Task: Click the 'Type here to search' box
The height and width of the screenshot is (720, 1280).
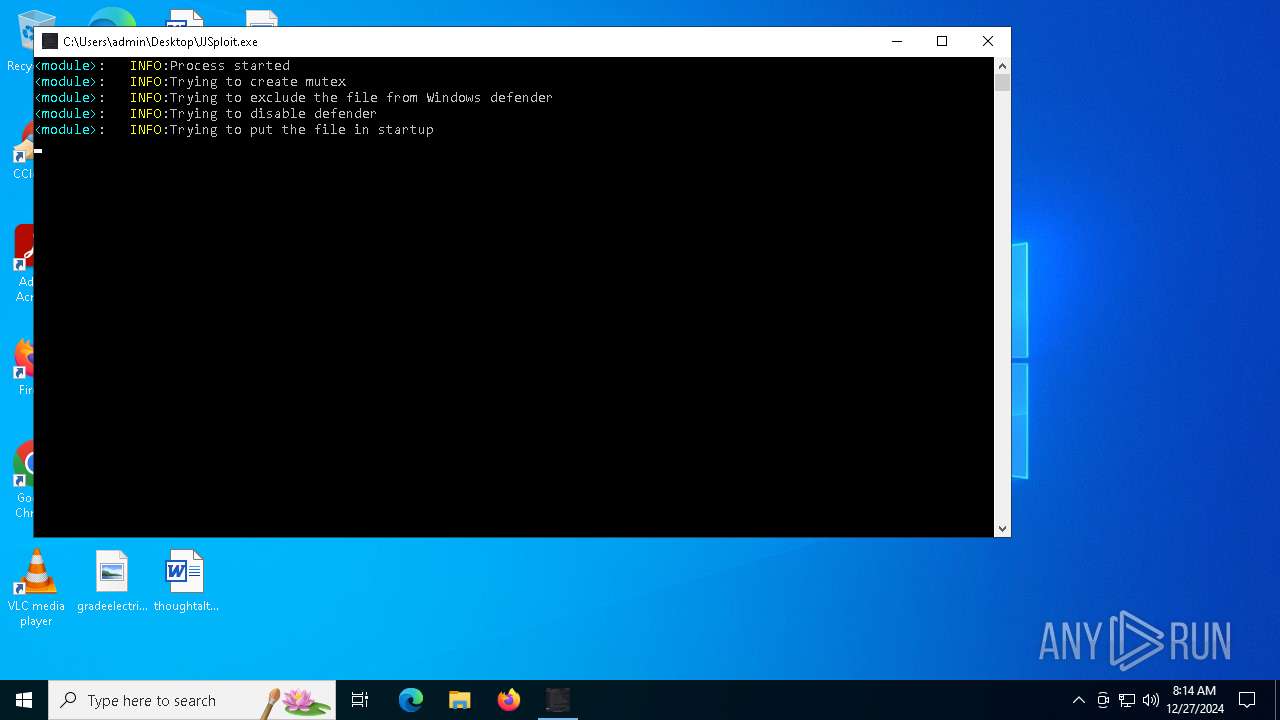Action: pos(192,700)
